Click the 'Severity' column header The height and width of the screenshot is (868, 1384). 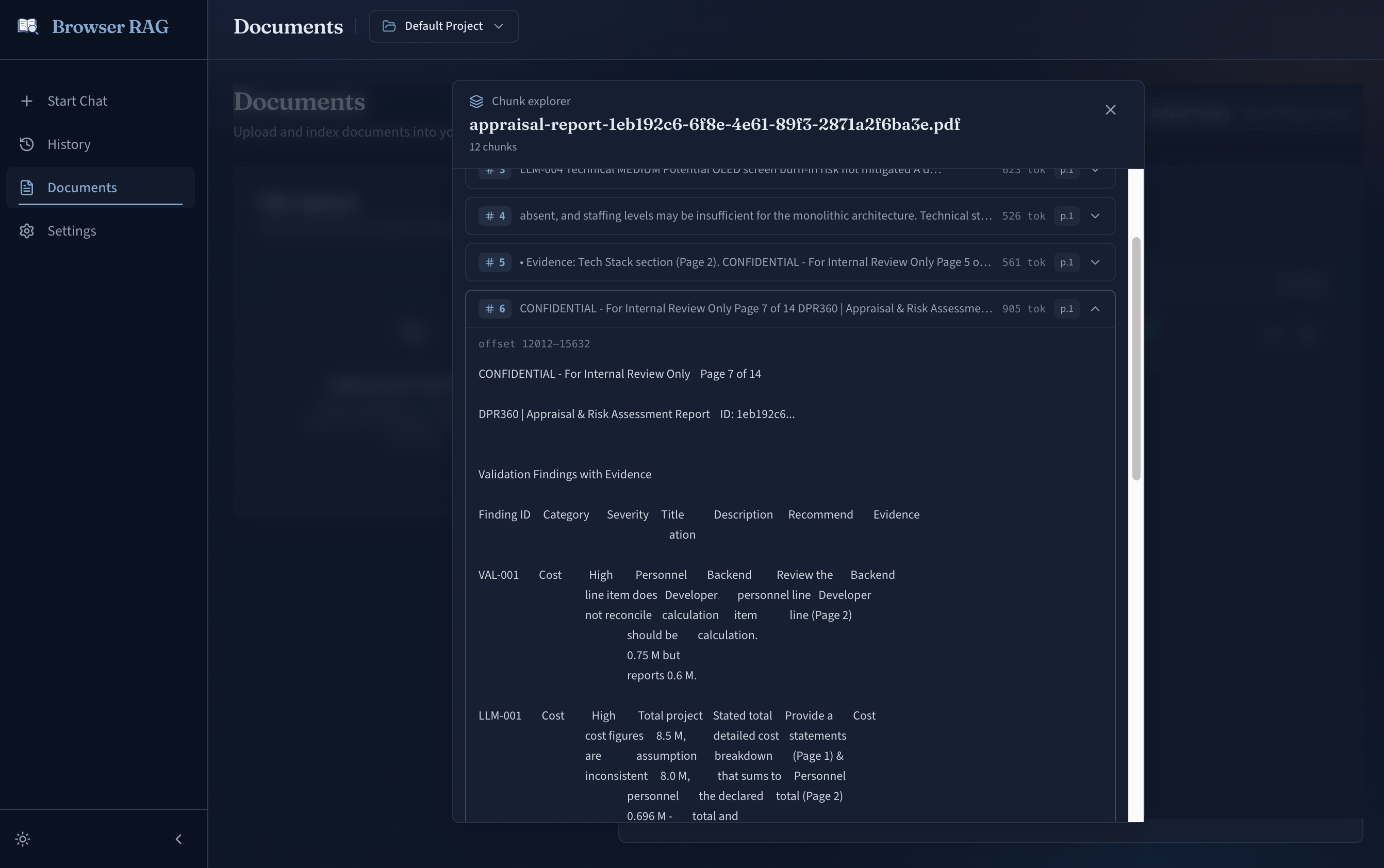pos(627,515)
